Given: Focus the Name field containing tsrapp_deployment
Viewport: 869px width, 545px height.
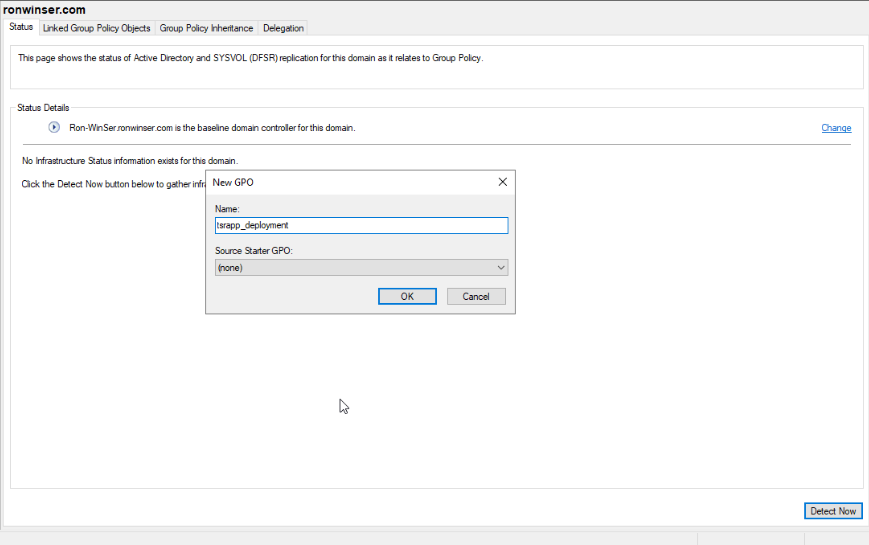Looking at the screenshot, I should click(x=361, y=226).
